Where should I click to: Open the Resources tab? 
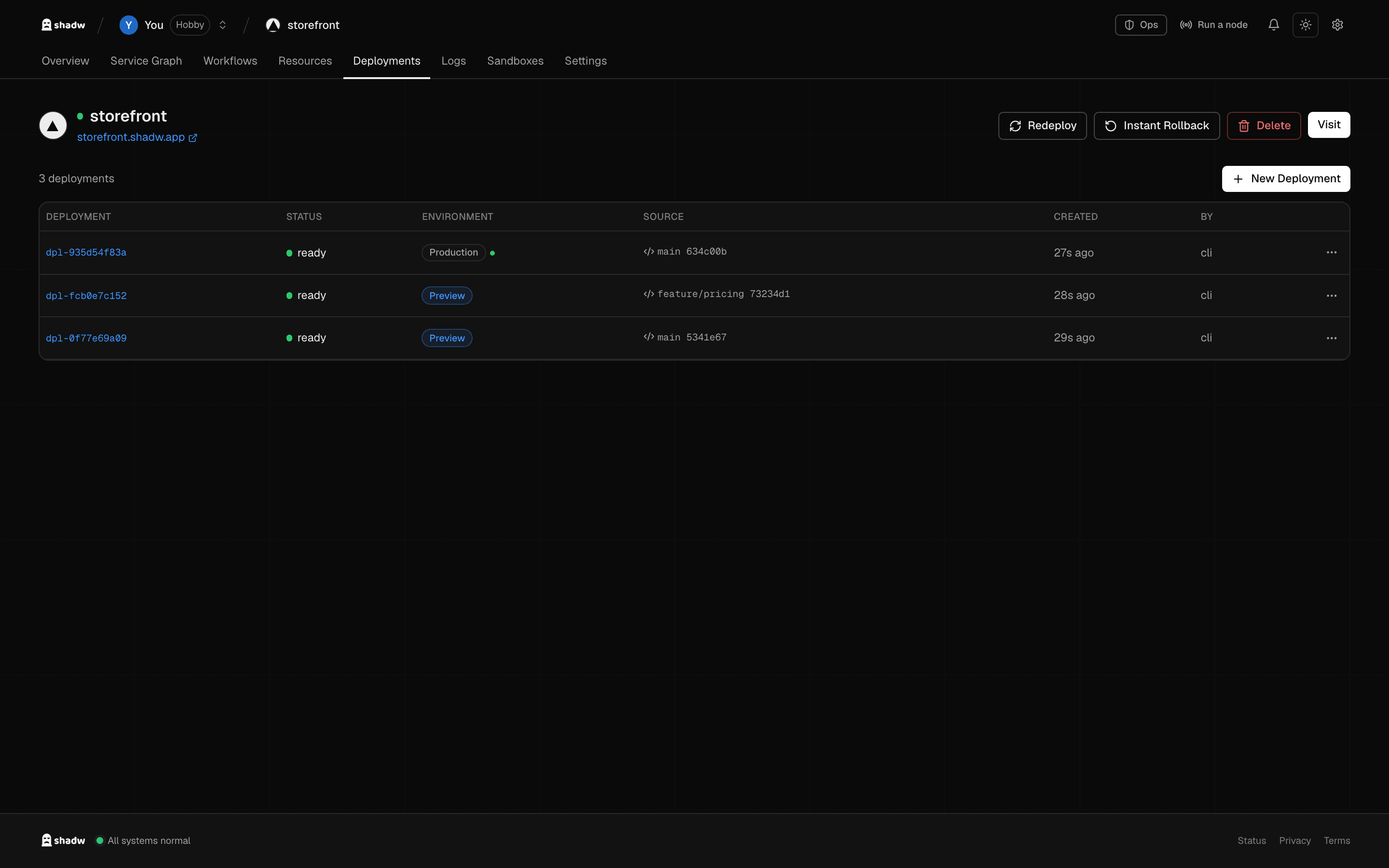(x=305, y=61)
